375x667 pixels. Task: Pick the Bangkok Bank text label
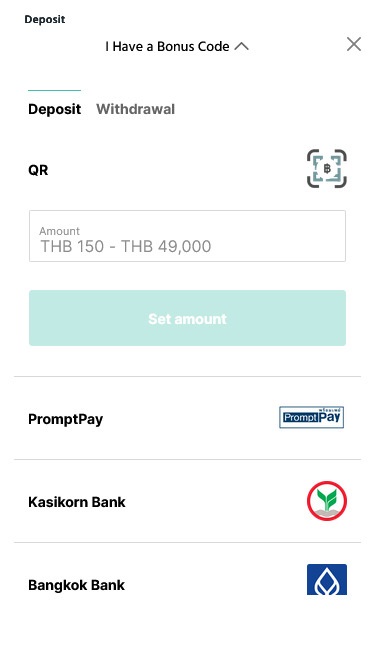[77, 585]
